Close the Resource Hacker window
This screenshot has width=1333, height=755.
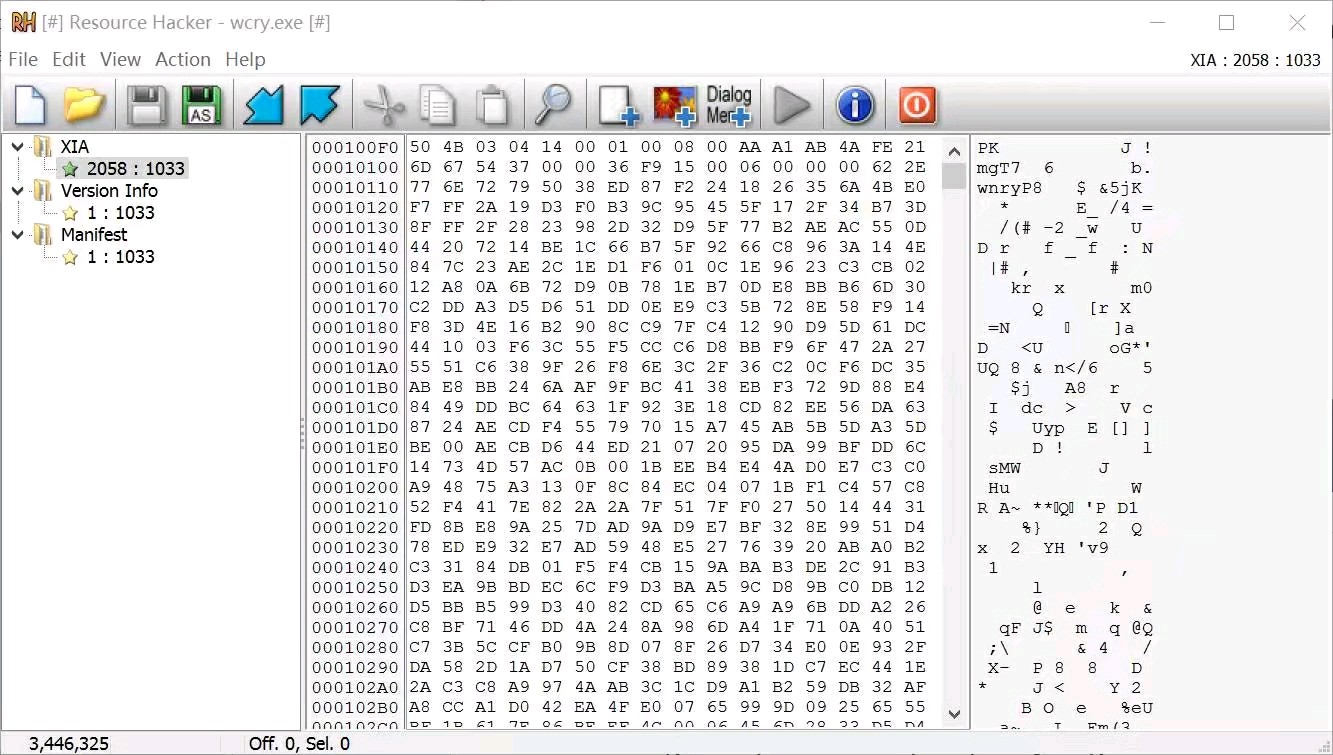coord(1297,23)
